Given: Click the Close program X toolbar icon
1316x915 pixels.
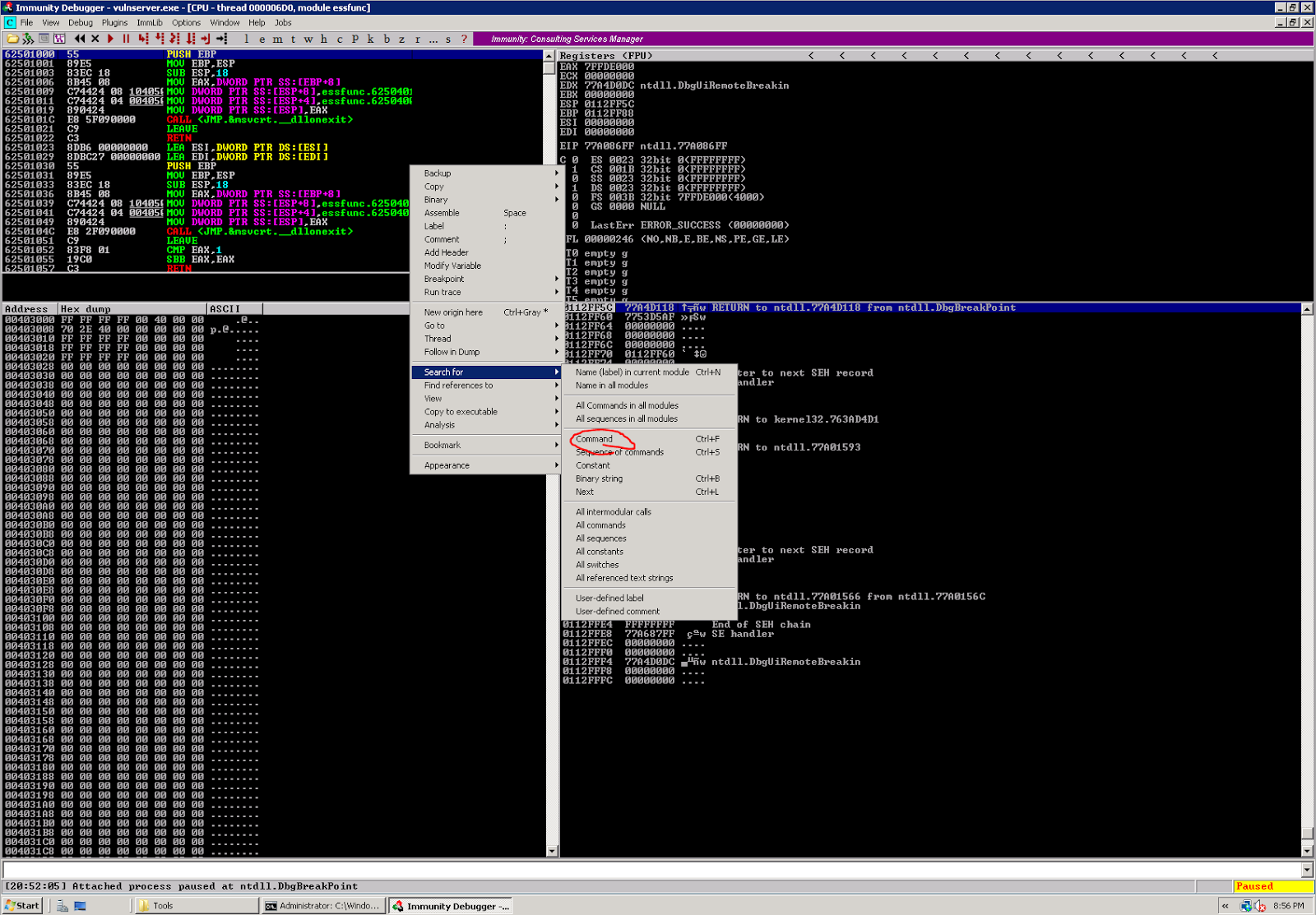Looking at the screenshot, I should coord(95,39).
